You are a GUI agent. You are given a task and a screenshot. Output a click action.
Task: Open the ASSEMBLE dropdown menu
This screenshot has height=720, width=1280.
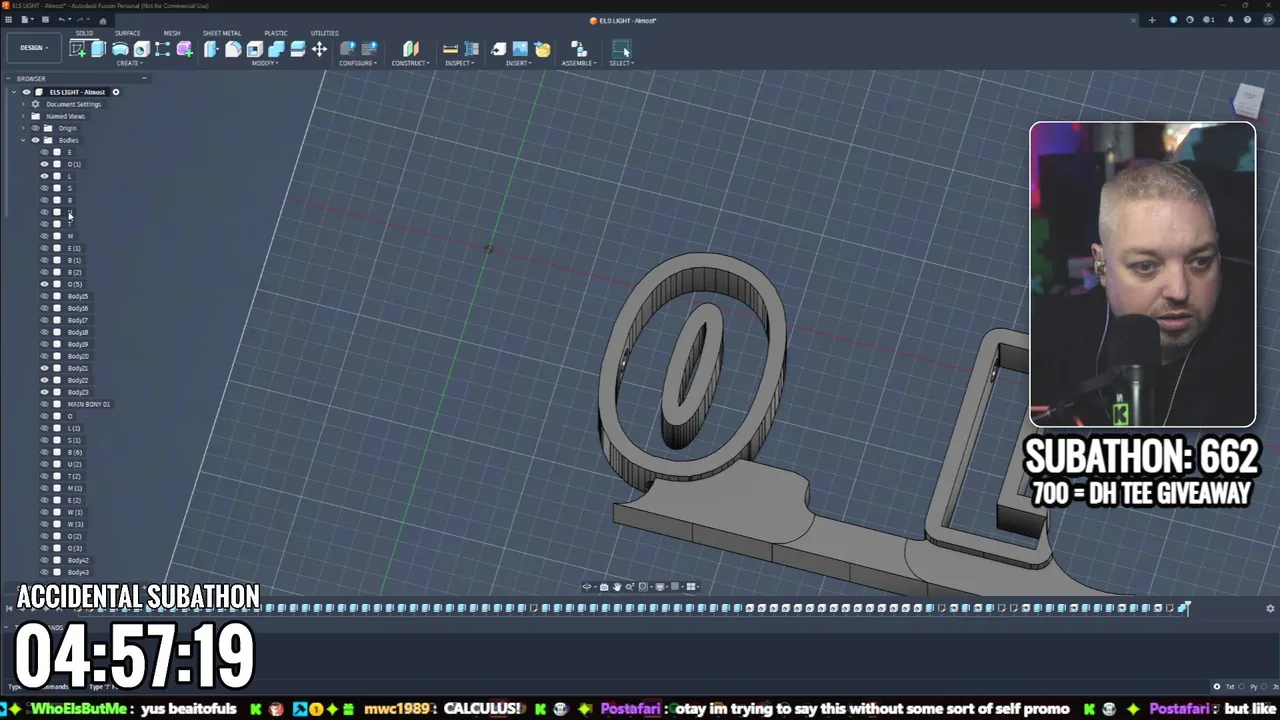[x=578, y=63]
